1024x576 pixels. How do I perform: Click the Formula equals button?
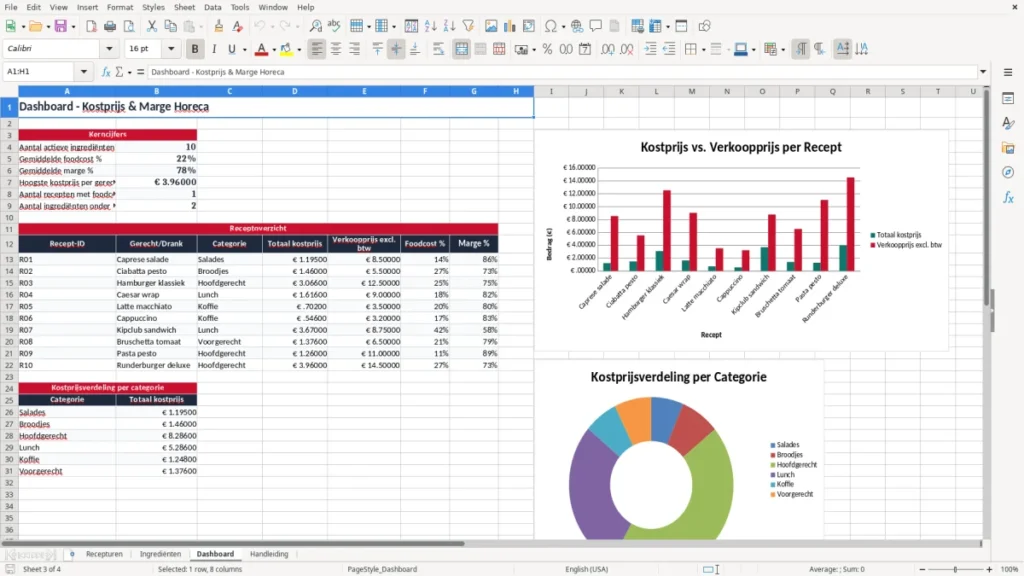click(x=140, y=72)
